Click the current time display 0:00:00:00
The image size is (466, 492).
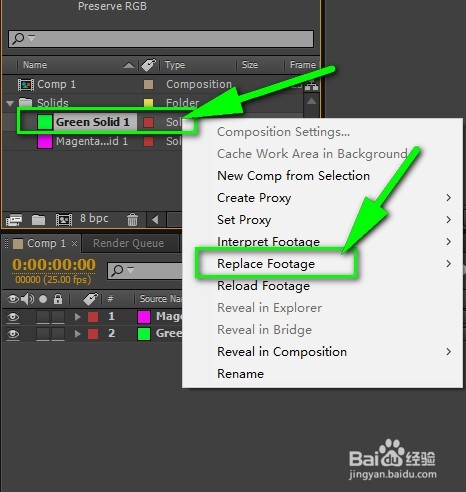54,265
